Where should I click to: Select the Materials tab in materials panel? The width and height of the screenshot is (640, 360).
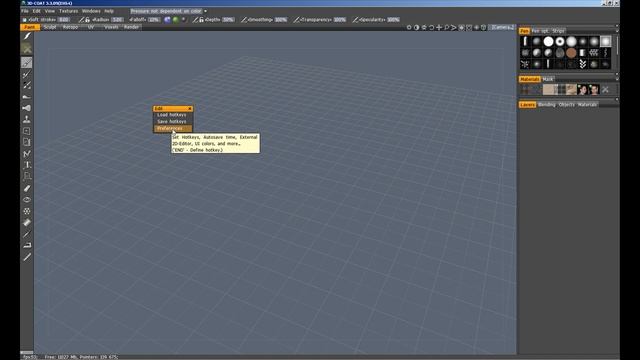click(x=529, y=79)
